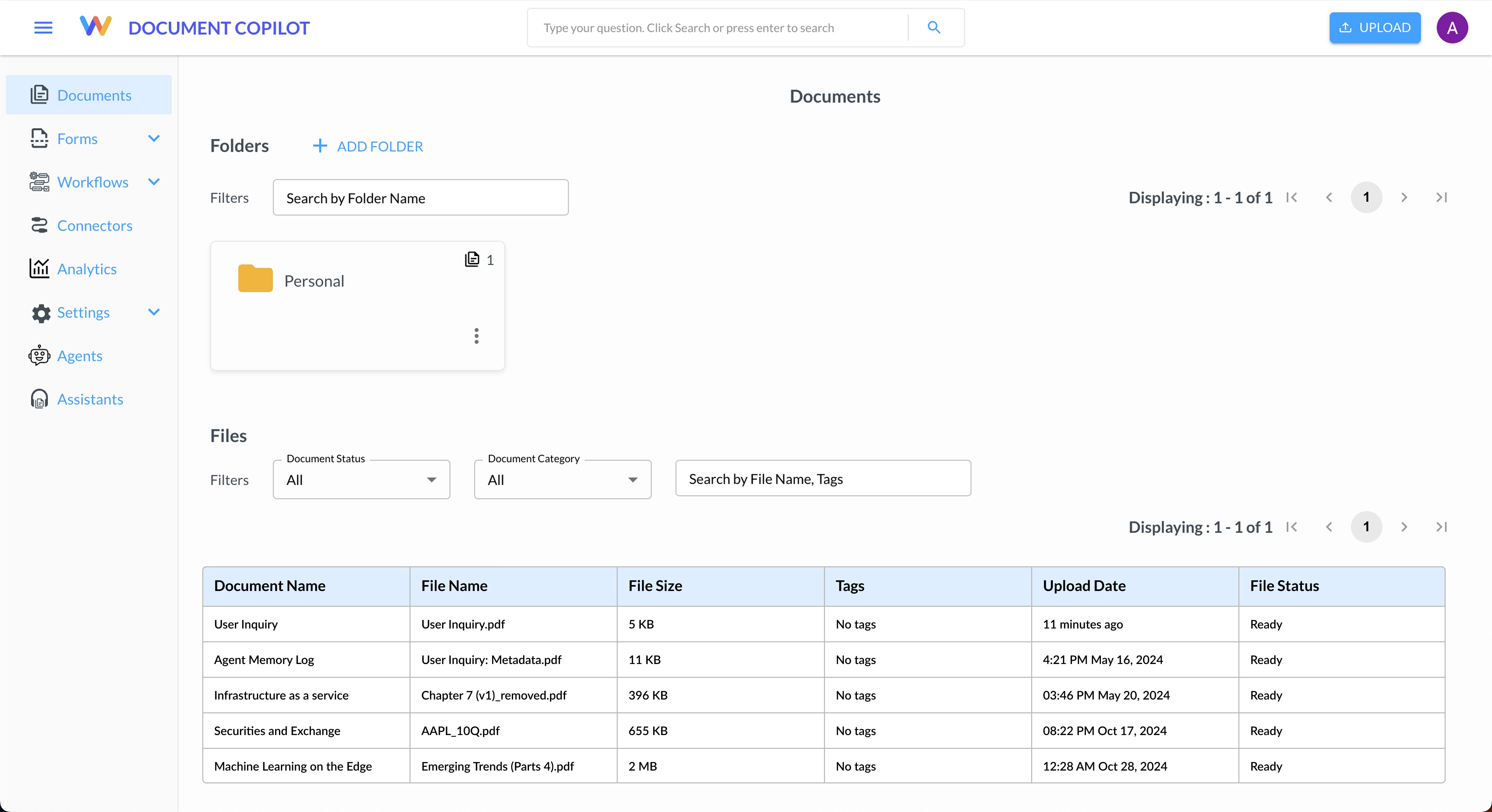Click the Personal folder icon
This screenshot has width=1492, height=812.
click(256, 279)
